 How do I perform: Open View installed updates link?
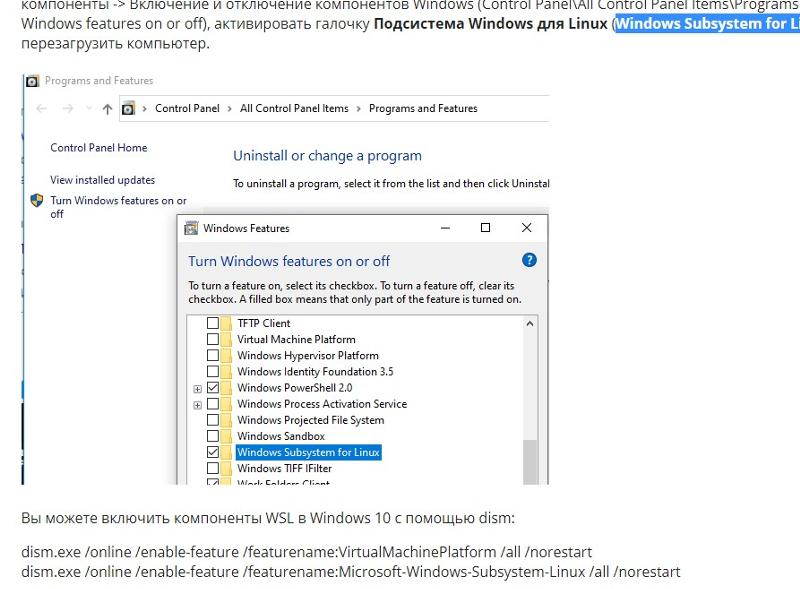pos(103,180)
